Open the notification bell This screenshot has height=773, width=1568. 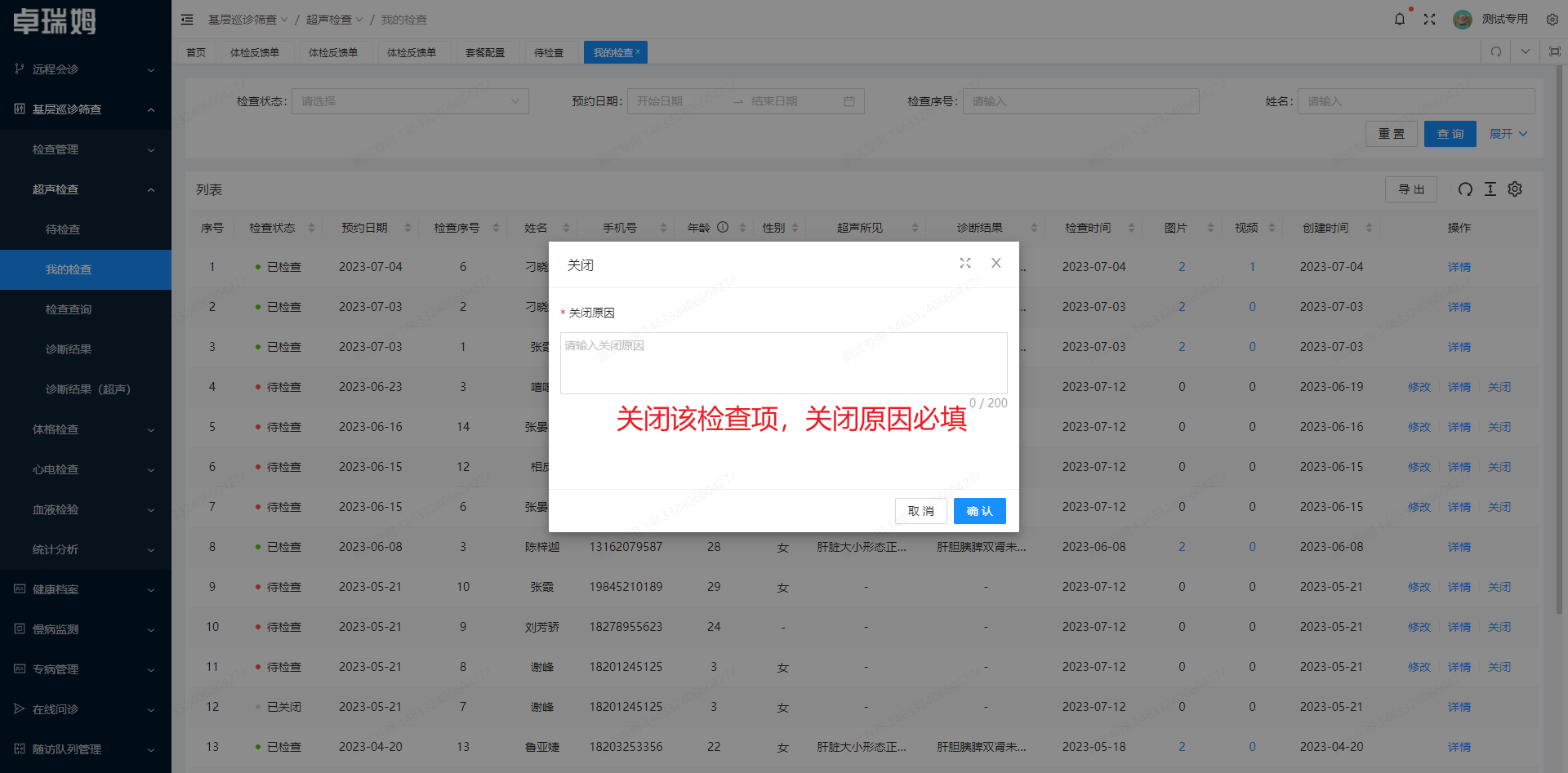click(1400, 19)
